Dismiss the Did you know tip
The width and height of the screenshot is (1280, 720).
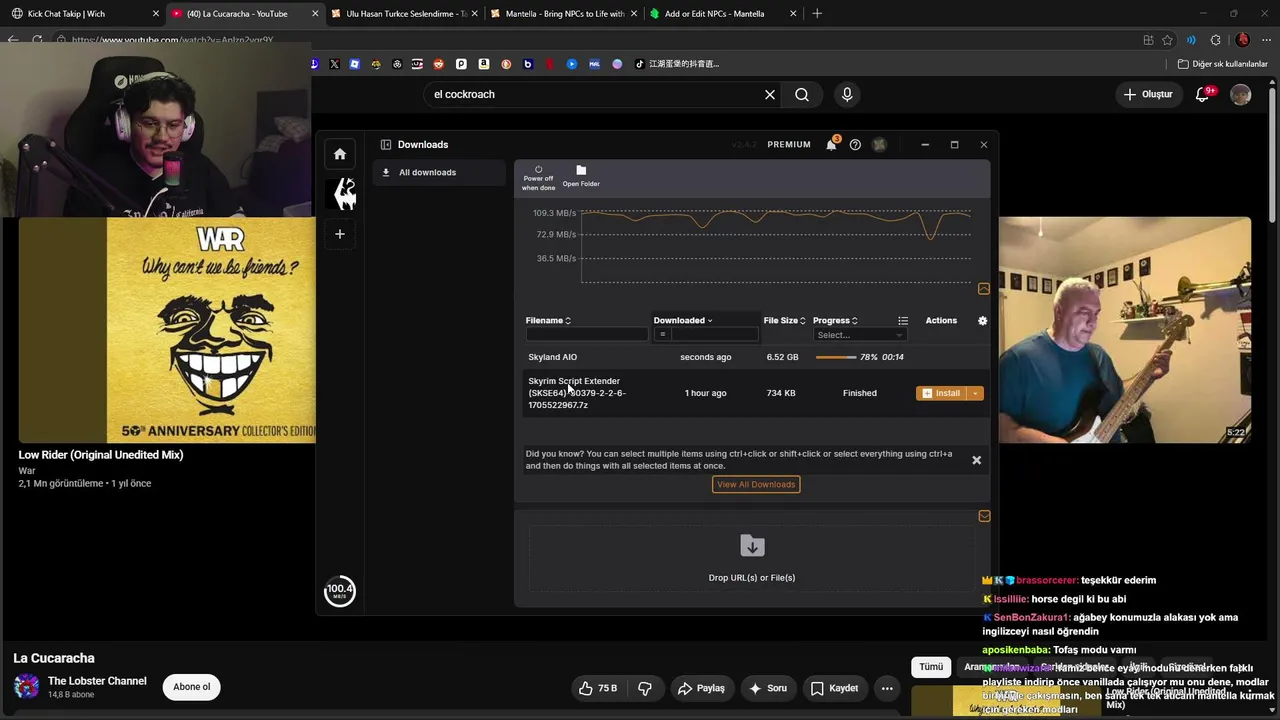(x=976, y=460)
